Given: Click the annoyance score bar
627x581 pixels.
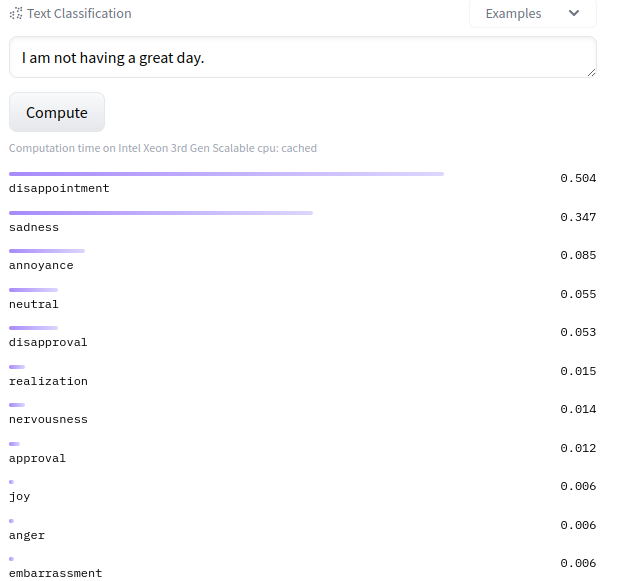Looking at the screenshot, I should [x=47, y=251].
